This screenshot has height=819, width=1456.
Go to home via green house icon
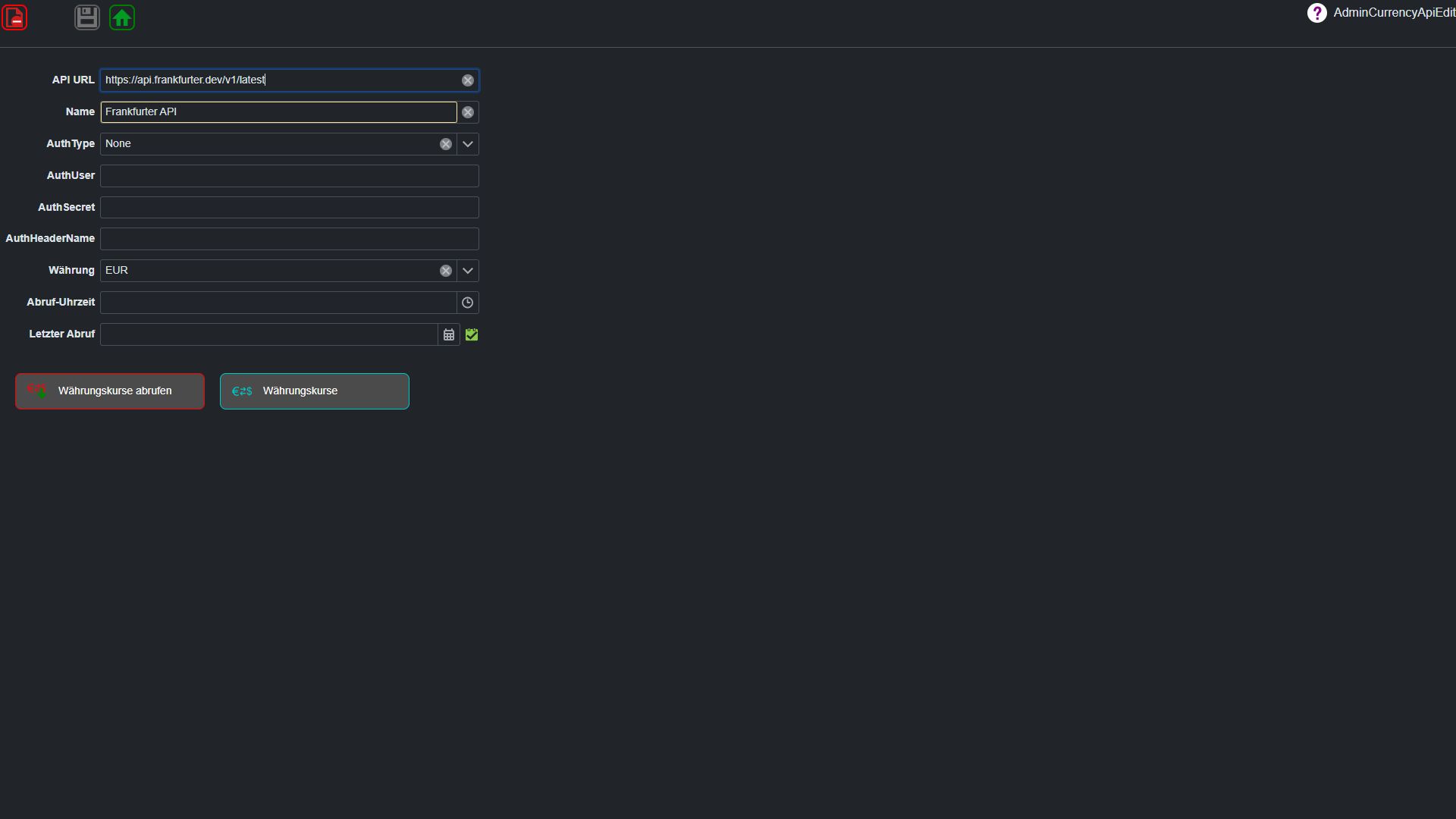(122, 17)
